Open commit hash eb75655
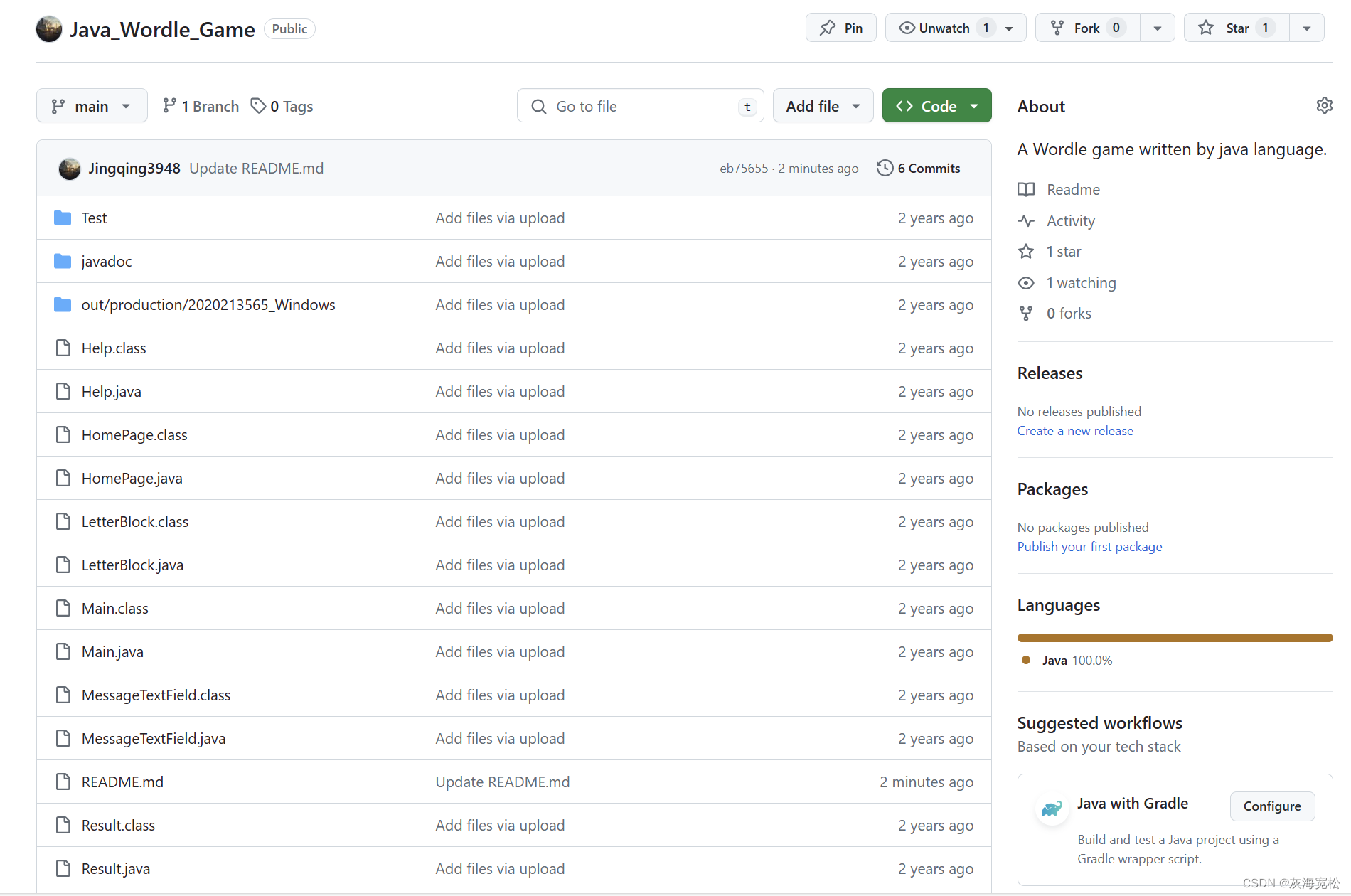The height and width of the screenshot is (896, 1351). [744, 169]
